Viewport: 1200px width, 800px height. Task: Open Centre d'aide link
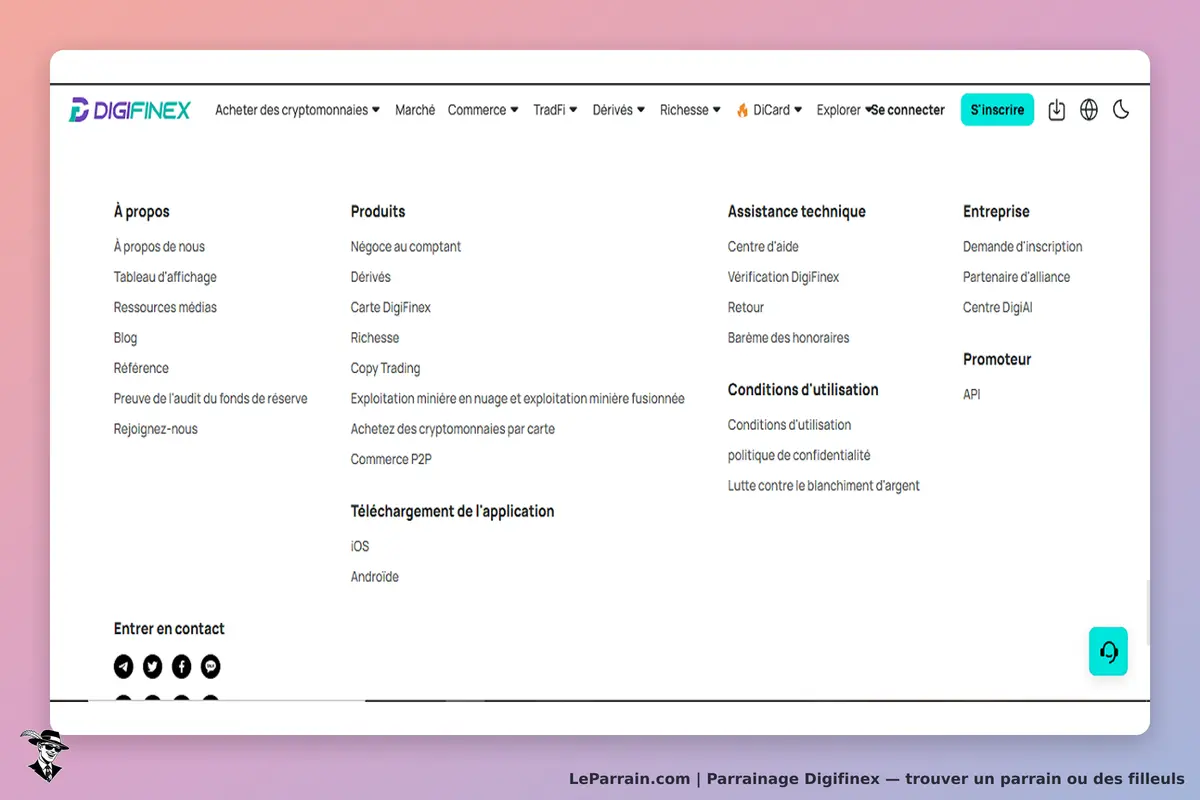[763, 247]
